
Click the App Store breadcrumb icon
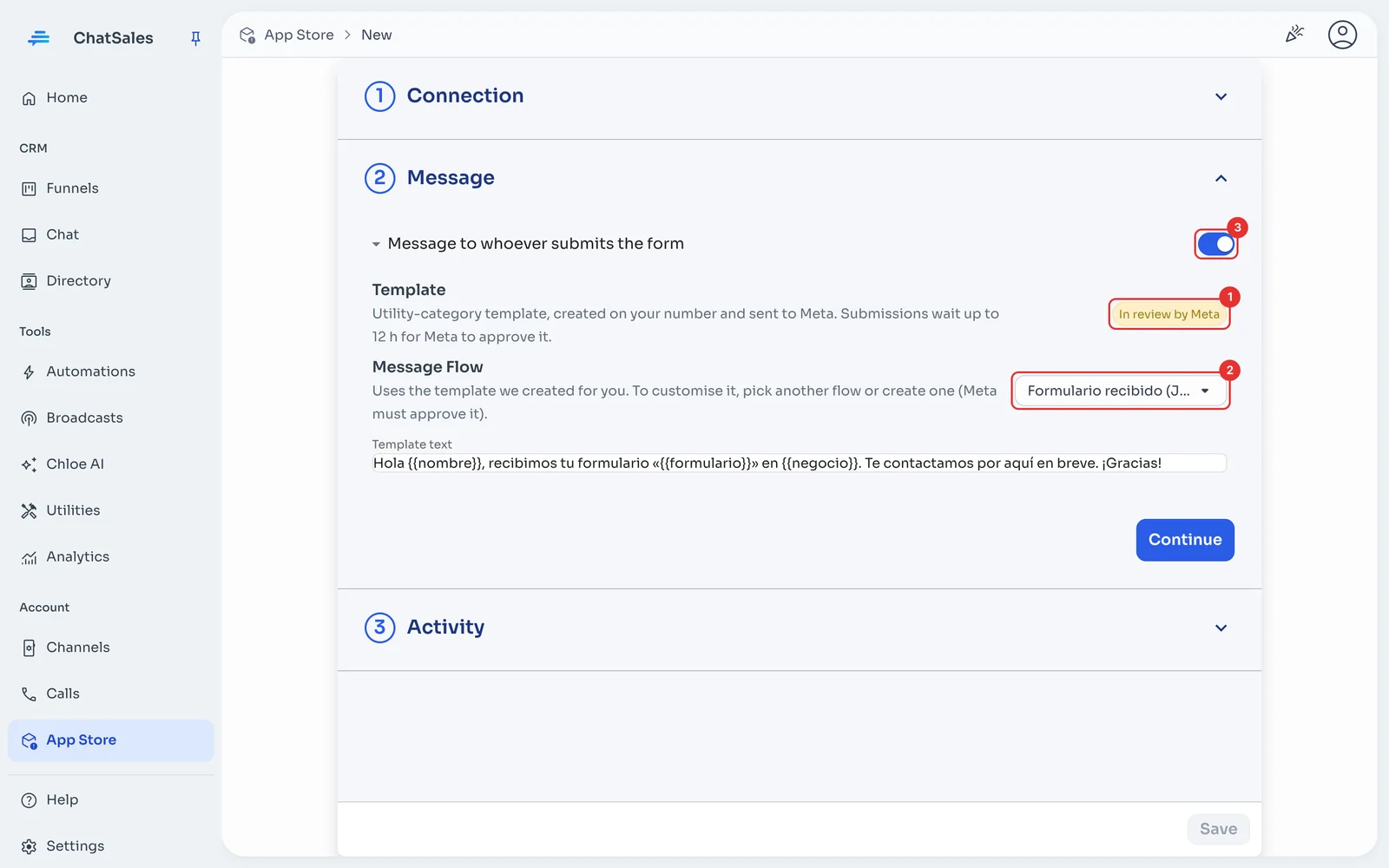247,35
